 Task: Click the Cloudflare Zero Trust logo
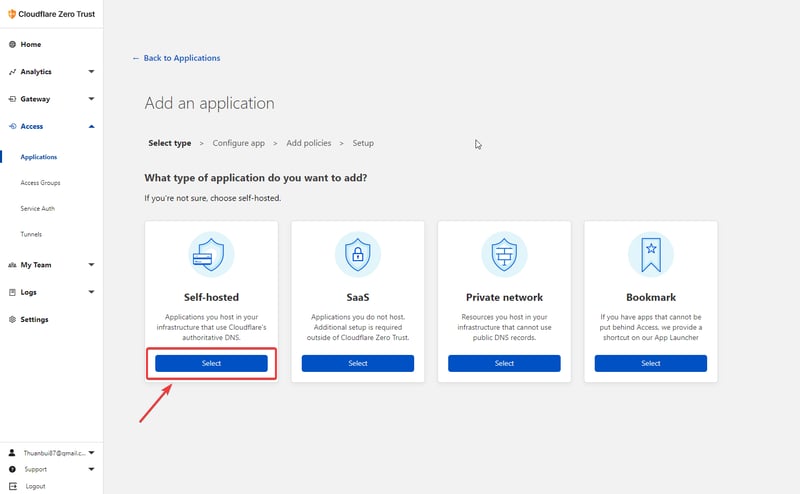(x=12, y=14)
